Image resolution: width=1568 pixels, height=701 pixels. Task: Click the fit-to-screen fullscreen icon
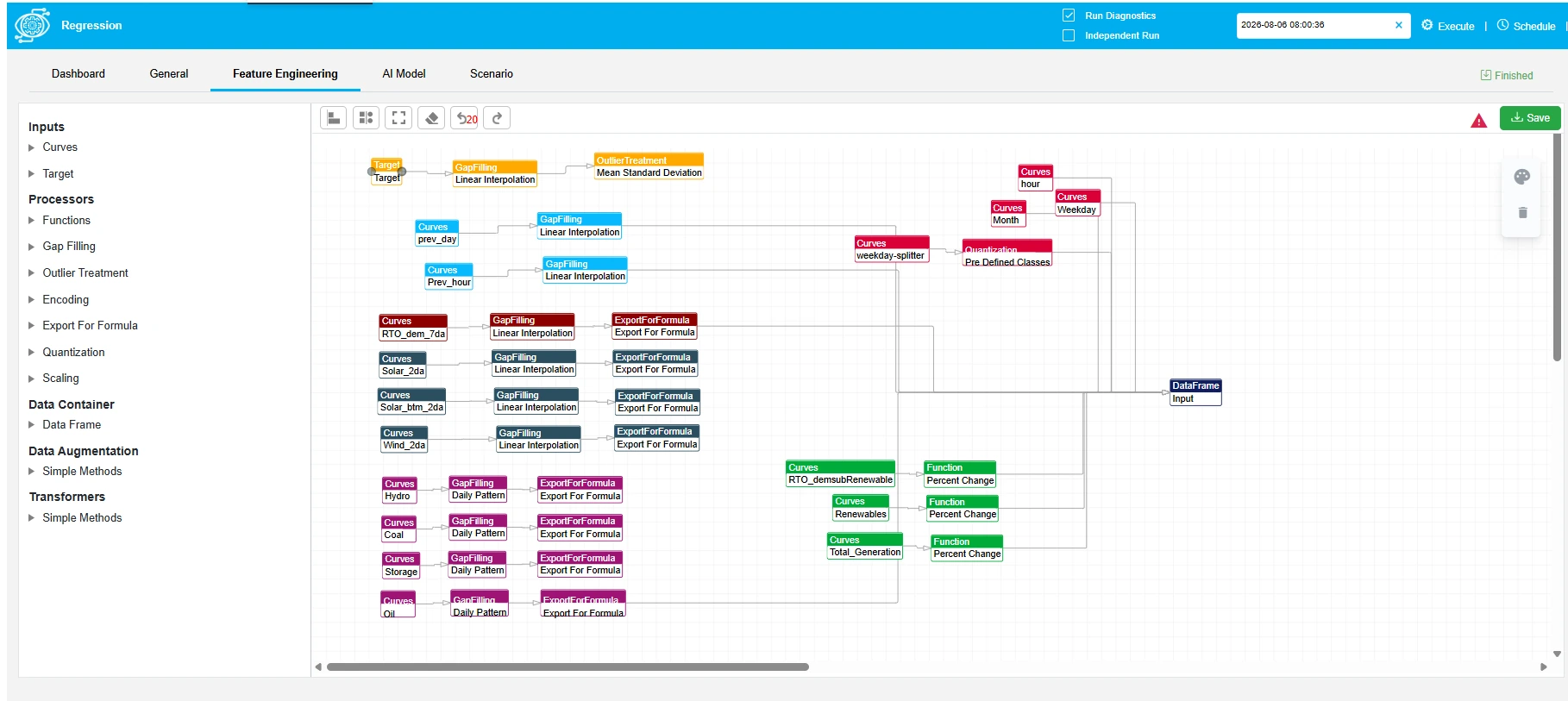pos(398,118)
